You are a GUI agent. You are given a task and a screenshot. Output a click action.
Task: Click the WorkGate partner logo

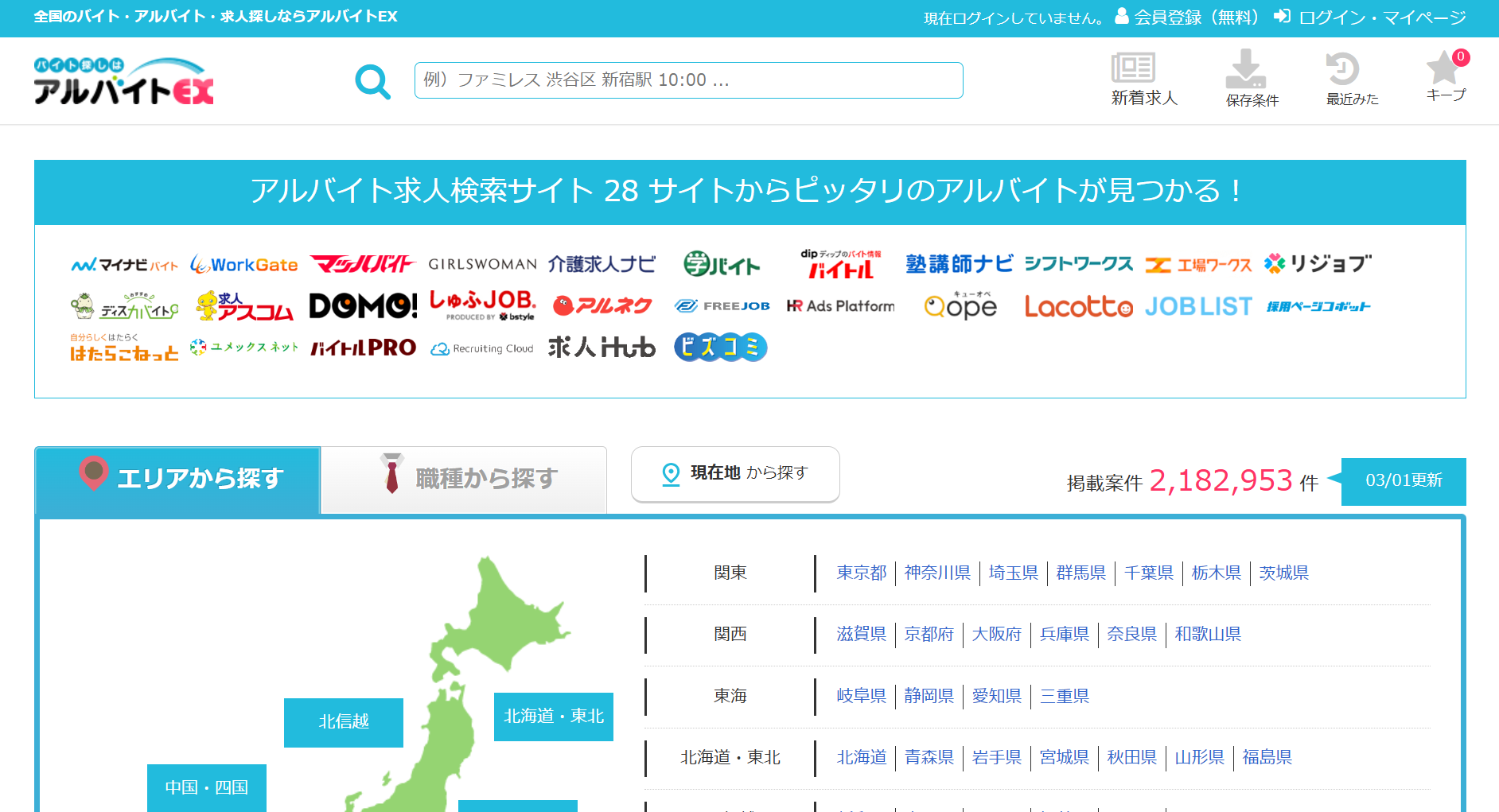coord(244,265)
